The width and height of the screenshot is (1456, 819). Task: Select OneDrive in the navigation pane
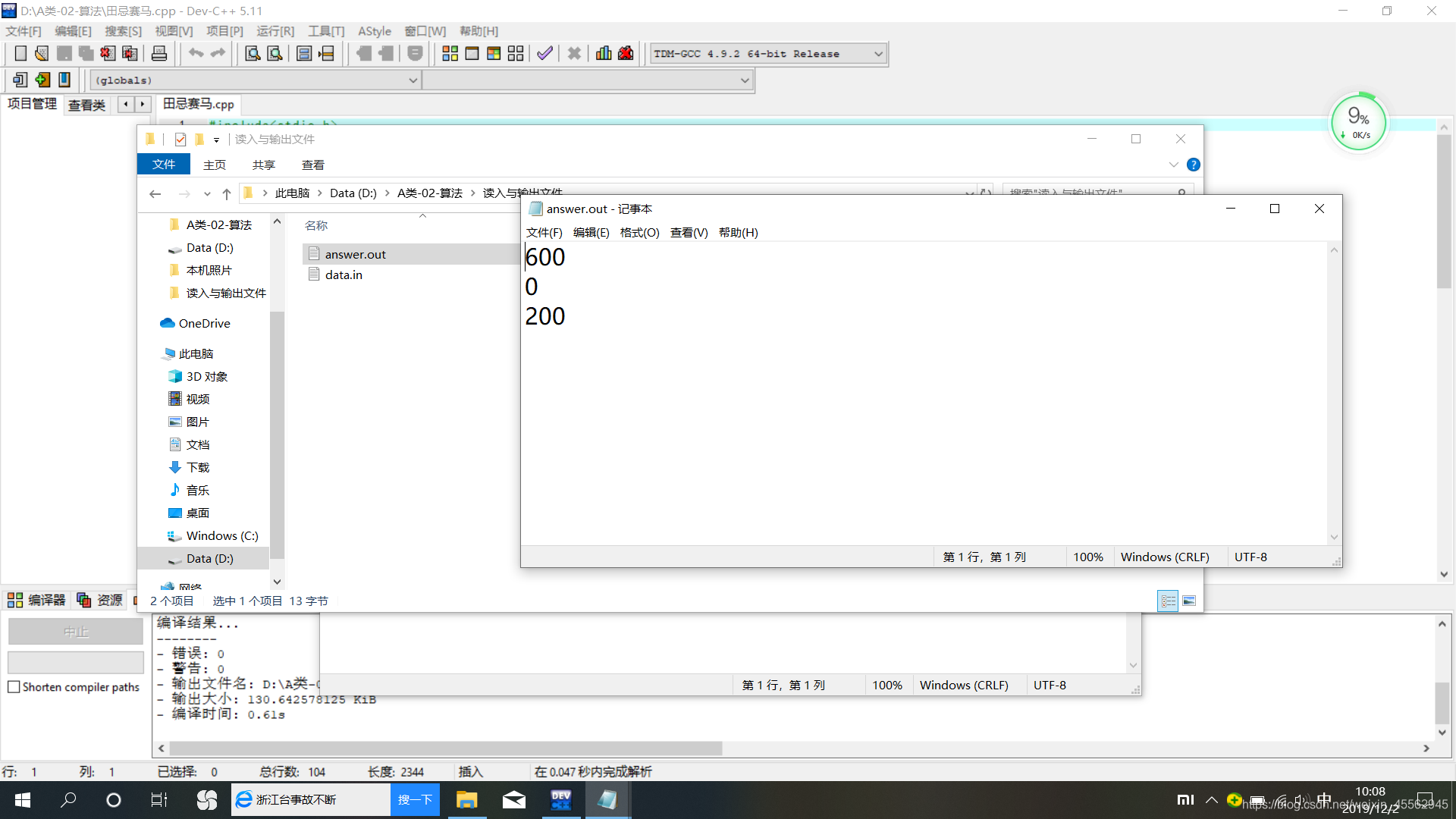(x=204, y=323)
